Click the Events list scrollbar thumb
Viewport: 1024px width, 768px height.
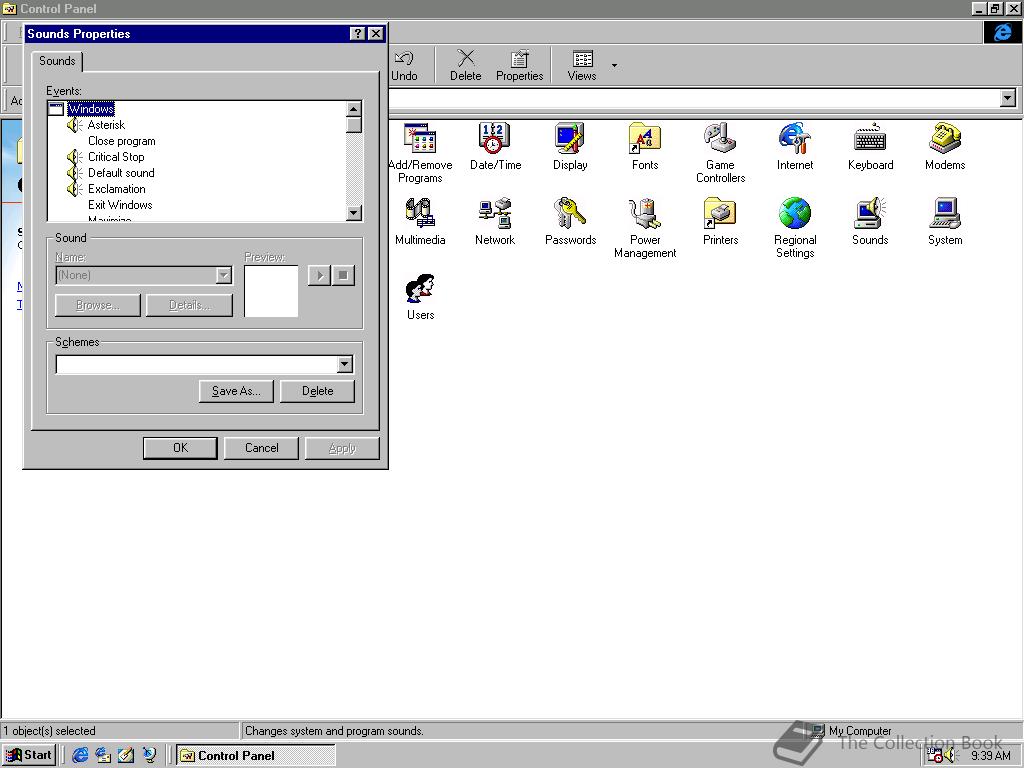pos(353,125)
